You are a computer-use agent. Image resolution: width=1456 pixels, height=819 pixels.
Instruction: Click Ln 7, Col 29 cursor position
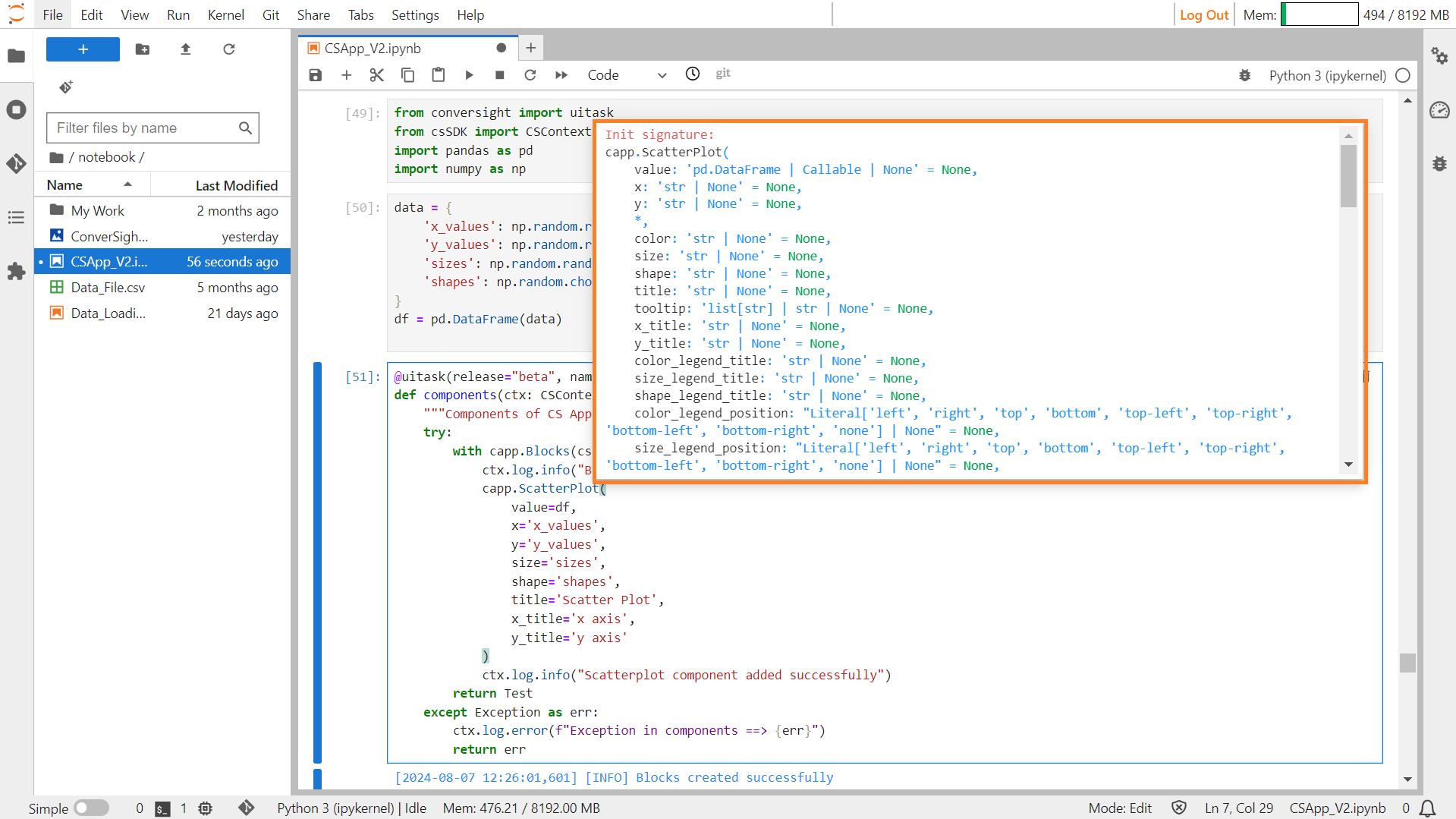pyautogui.click(x=1239, y=808)
